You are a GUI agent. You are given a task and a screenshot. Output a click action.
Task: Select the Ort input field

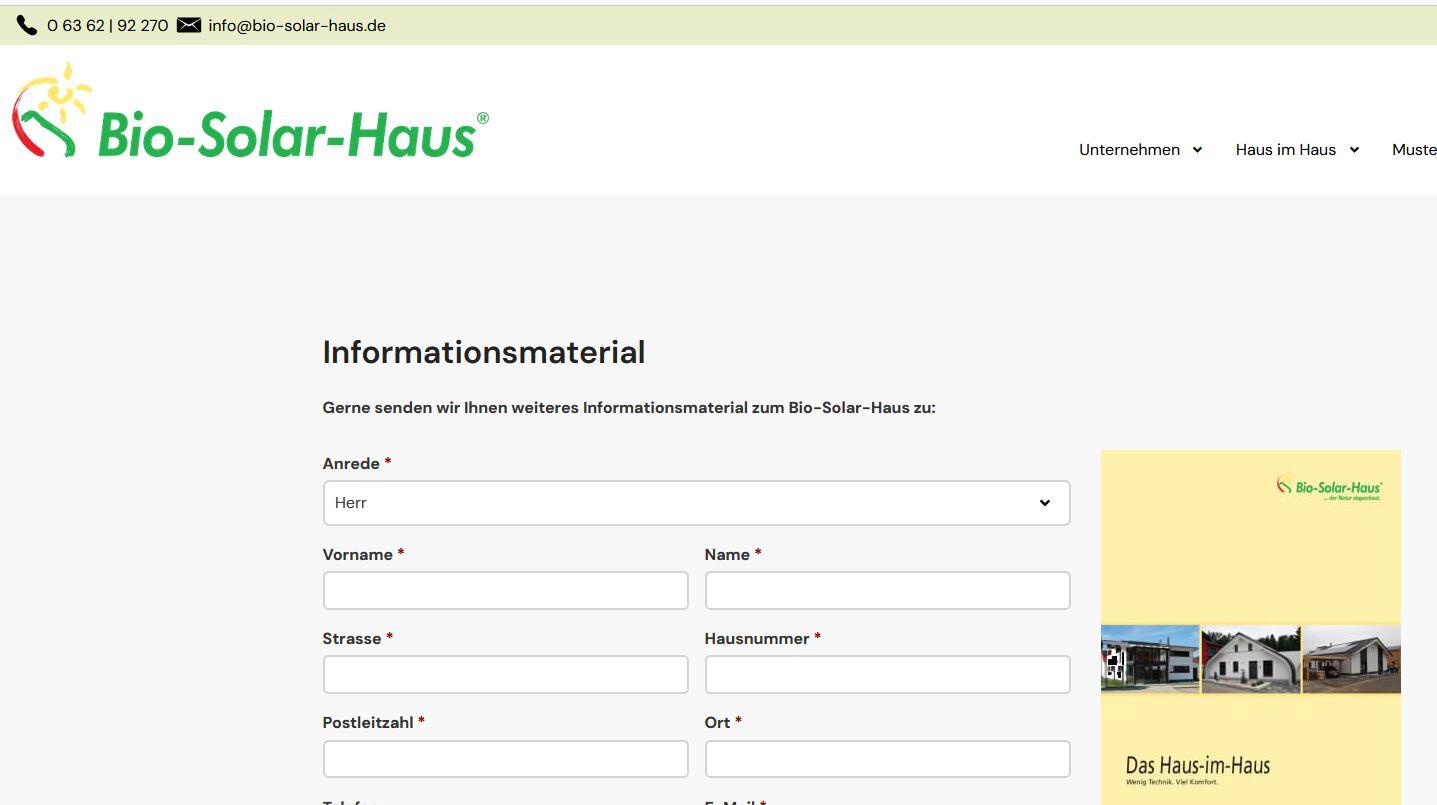[x=887, y=759]
